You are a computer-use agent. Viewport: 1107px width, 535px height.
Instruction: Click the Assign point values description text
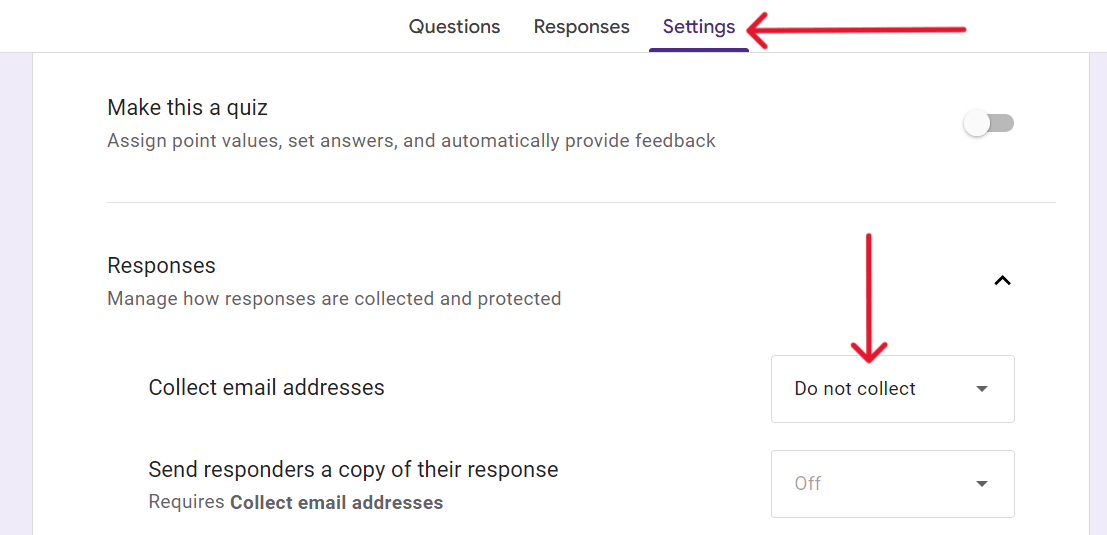(x=411, y=141)
